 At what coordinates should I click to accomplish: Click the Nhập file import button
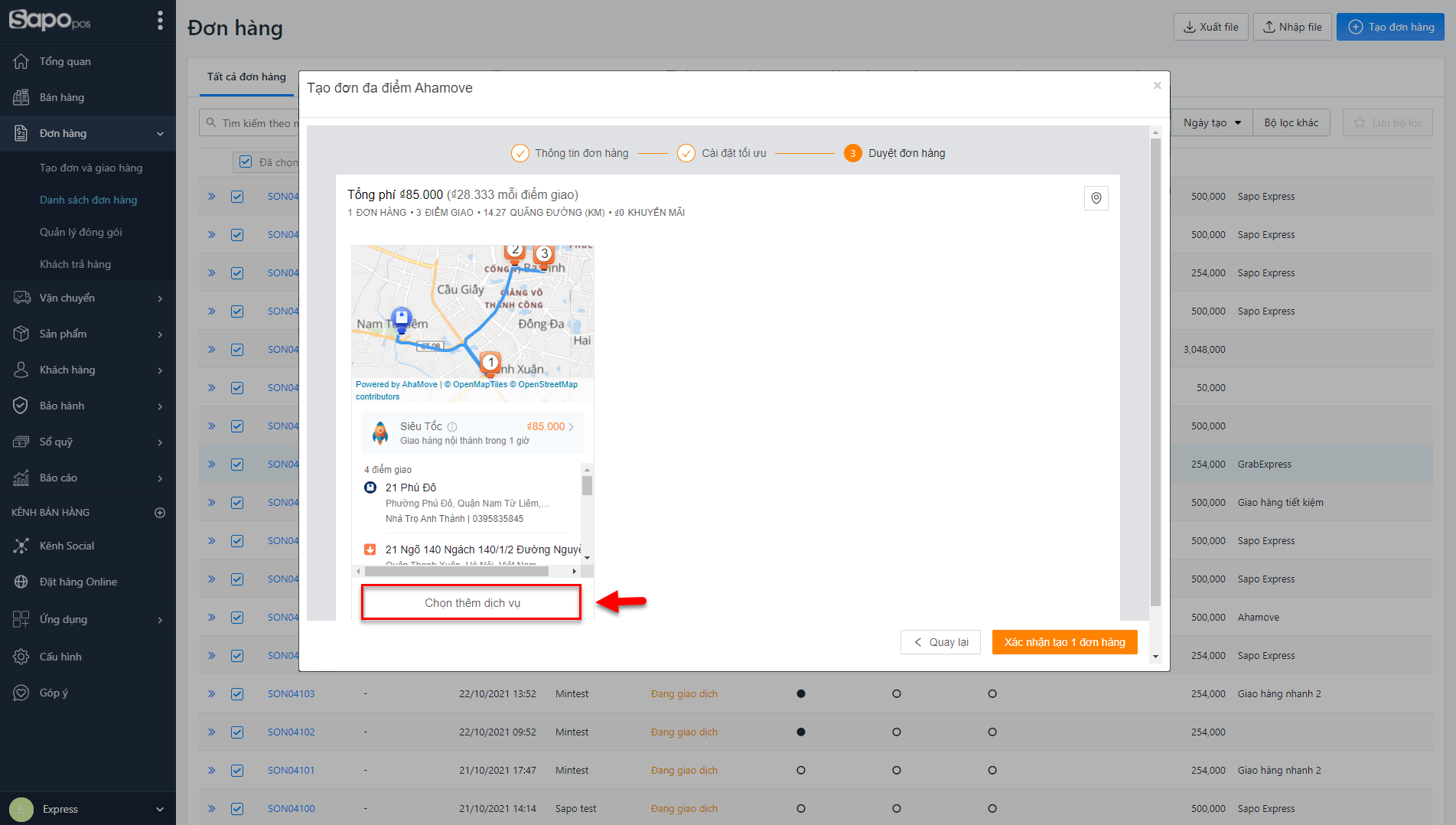click(x=1292, y=27)
